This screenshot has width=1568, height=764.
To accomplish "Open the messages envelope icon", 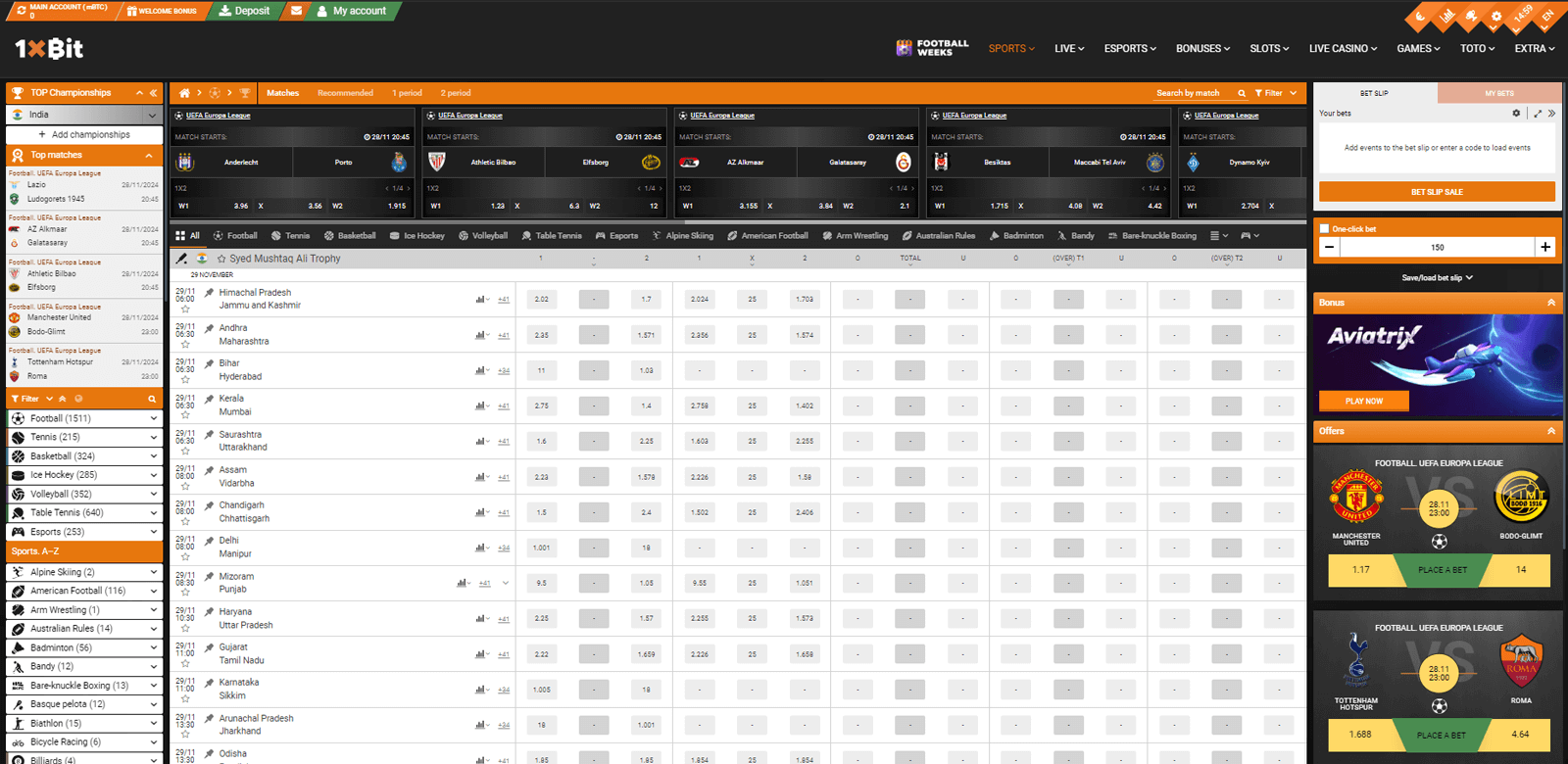I will point(296,11).
